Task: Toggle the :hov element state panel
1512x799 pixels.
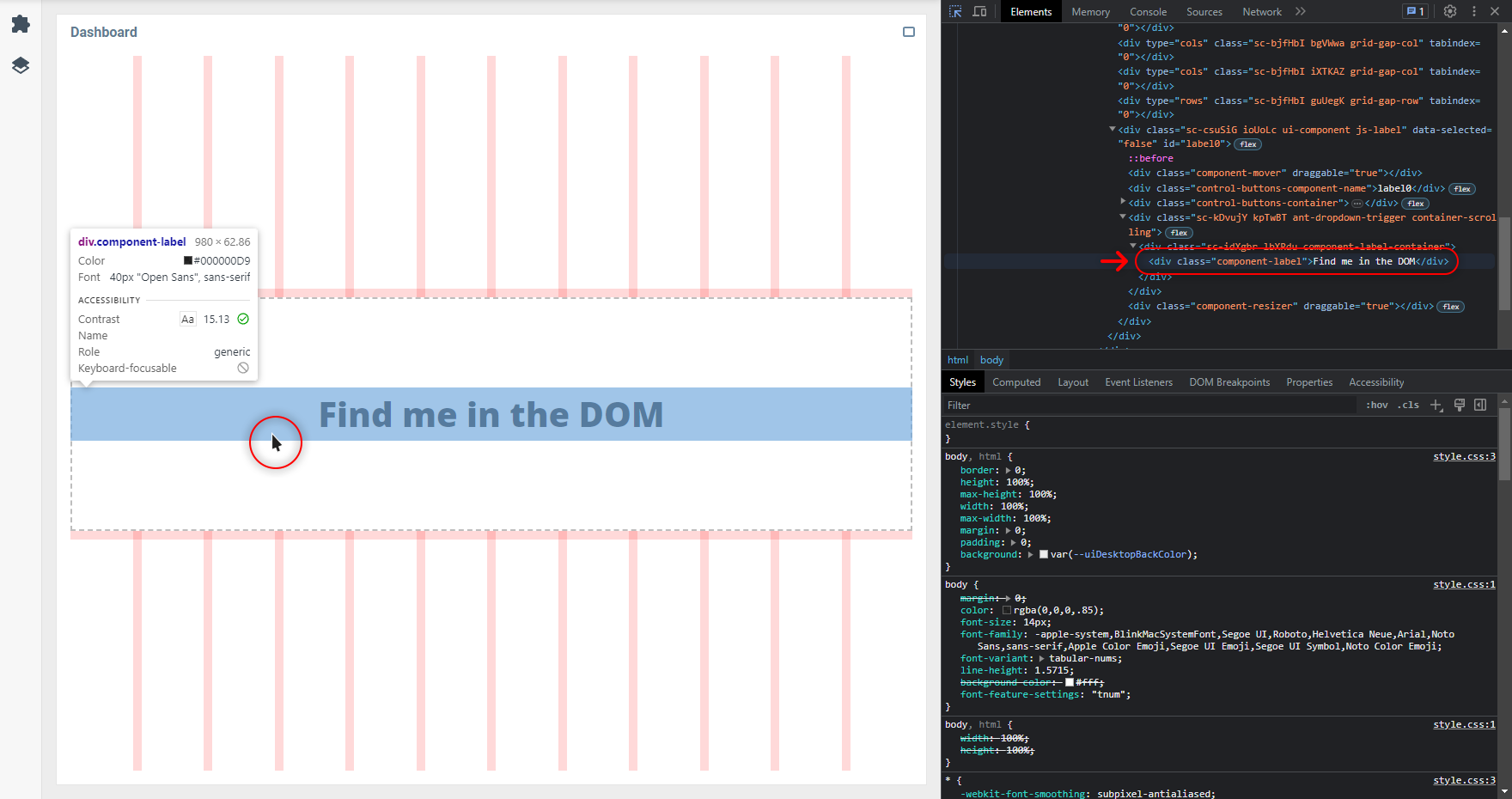Action: pyautogui.click(x=1376, y=406)
